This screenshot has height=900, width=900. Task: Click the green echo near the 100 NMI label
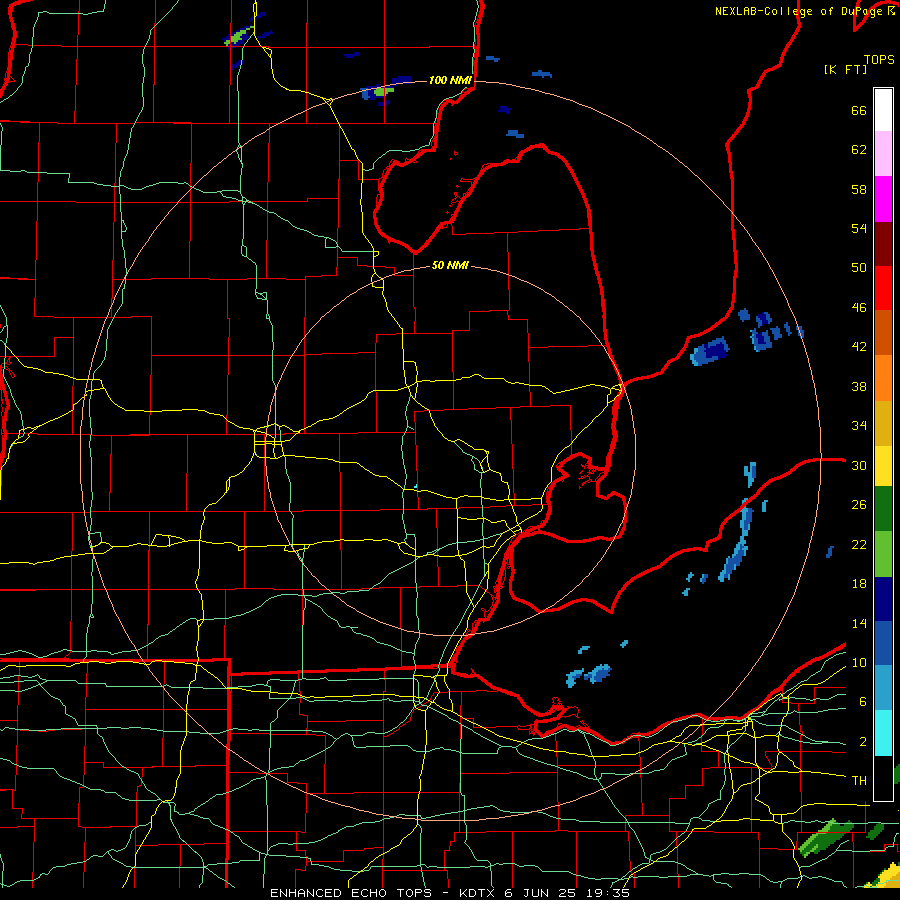[x=382, y=91]
